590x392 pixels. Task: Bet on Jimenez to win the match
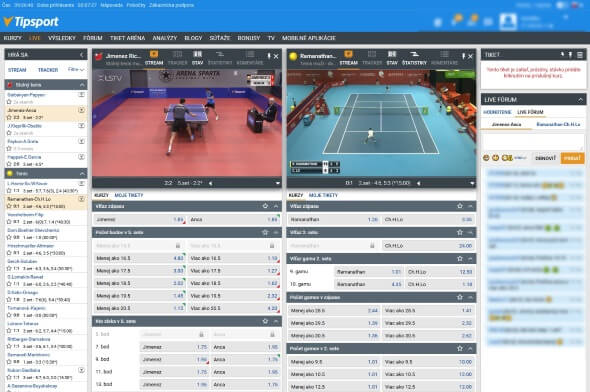[140, 219]
